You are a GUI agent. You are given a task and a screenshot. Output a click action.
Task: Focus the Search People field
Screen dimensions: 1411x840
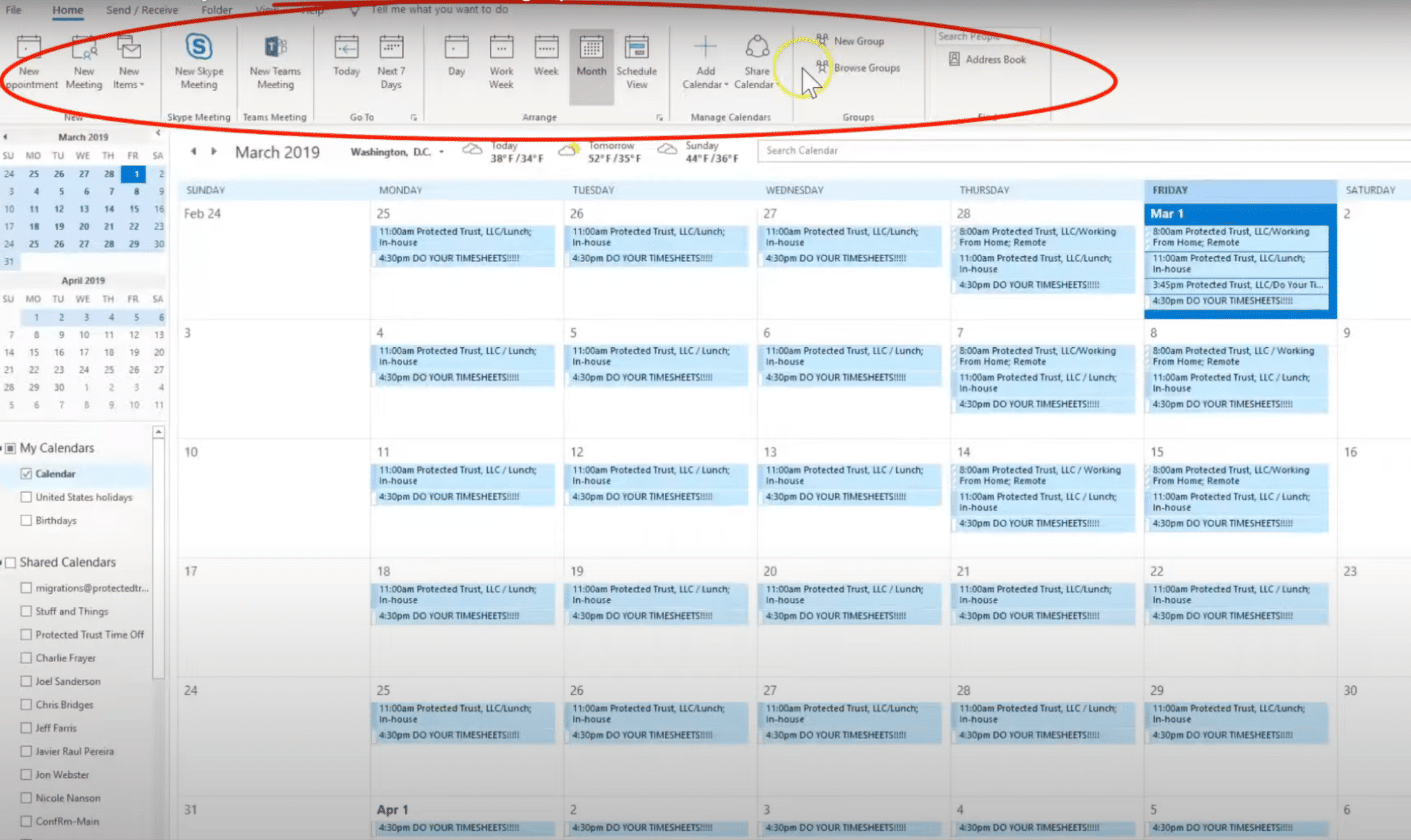(x=987, y=36)
